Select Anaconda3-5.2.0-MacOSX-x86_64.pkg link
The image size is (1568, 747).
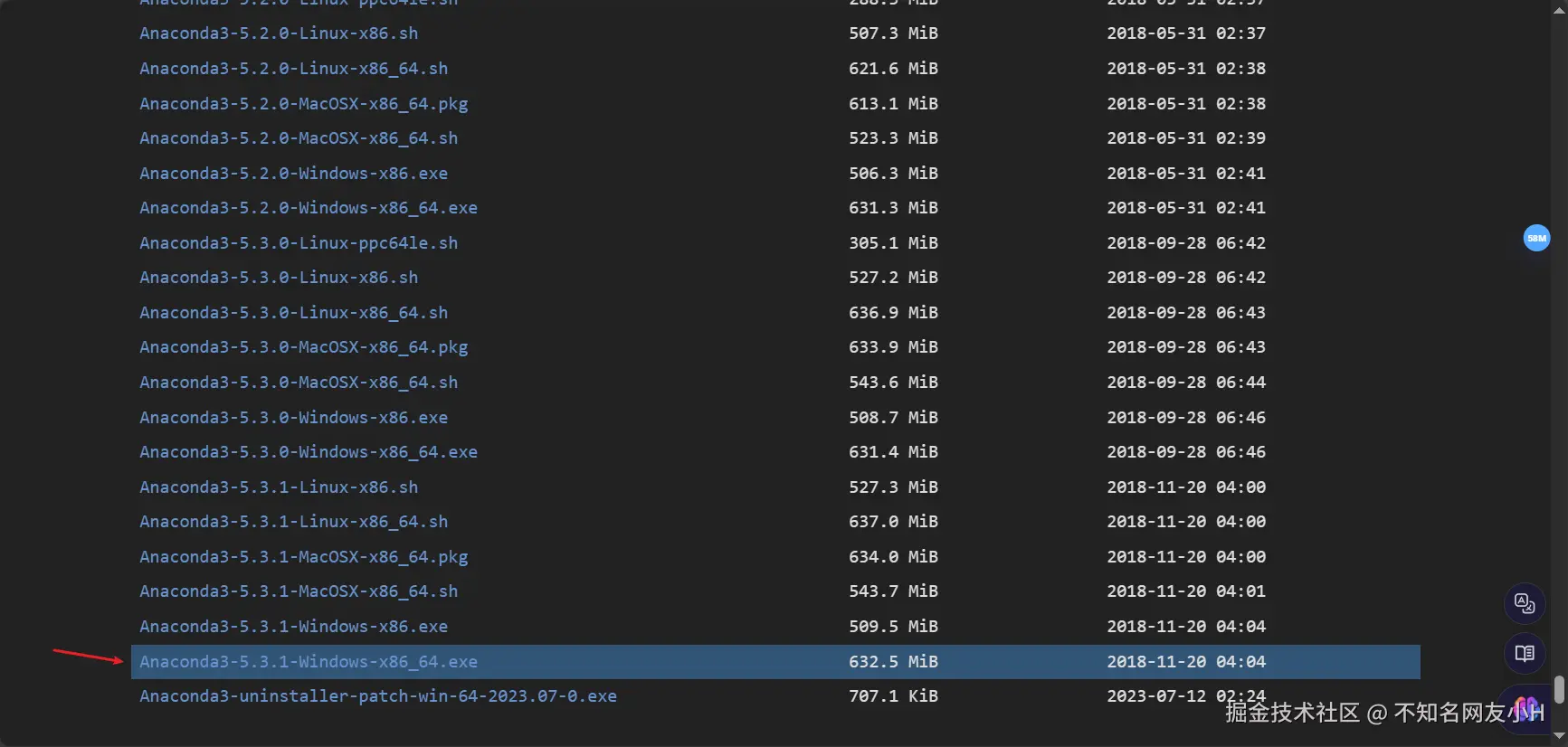(304, 104)
